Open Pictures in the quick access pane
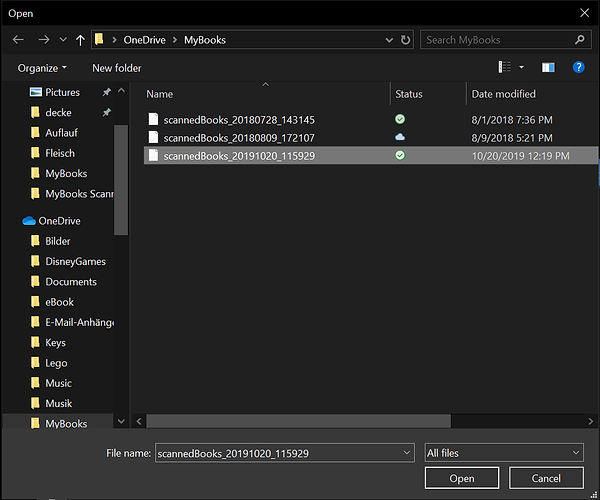The width and height of the screenshot is (600, 500). coord(62,92)
